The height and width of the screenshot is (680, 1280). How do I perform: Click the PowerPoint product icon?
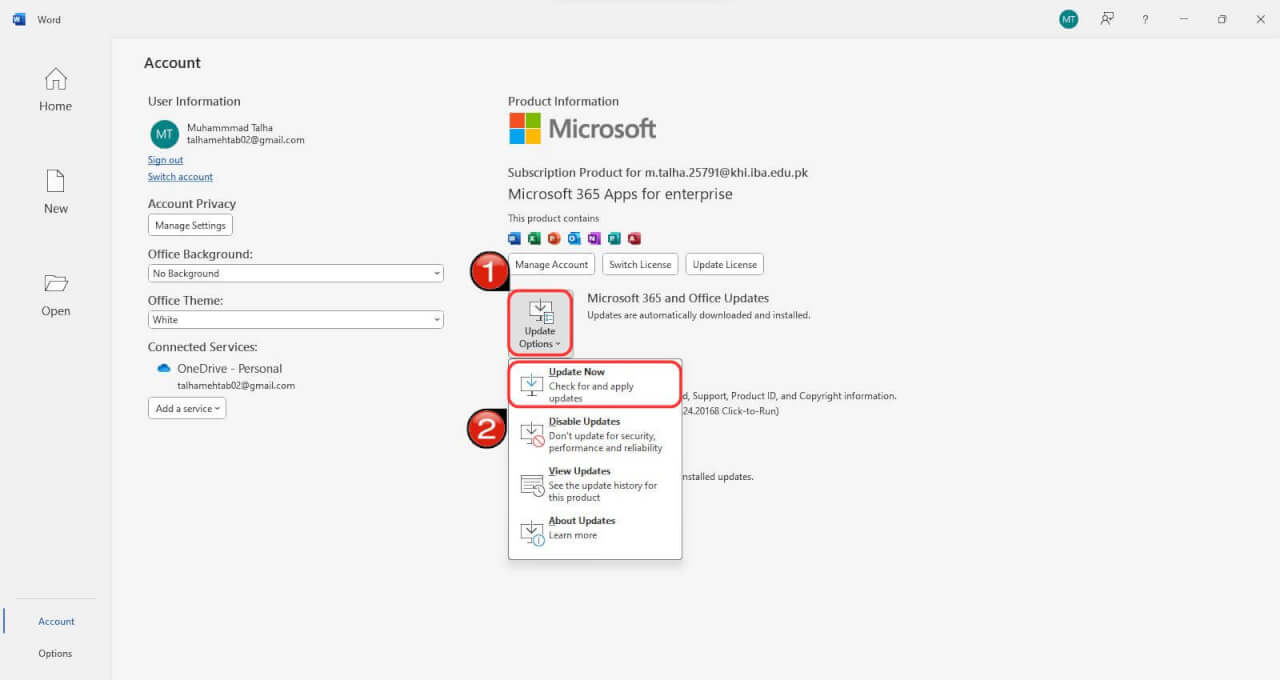click(554, 238)
